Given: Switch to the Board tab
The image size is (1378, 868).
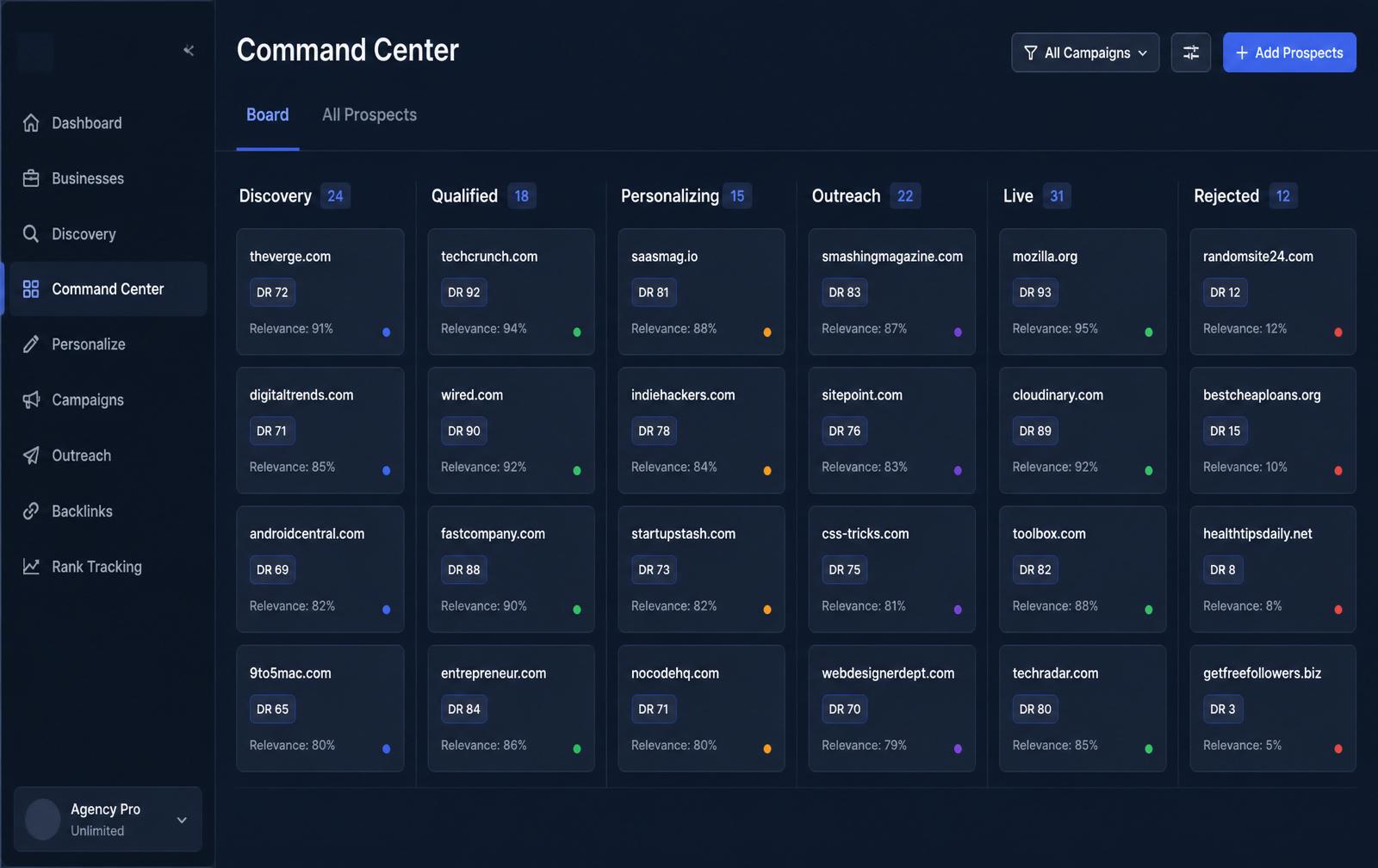Looking at the screenshot, I should coord(268,115).
